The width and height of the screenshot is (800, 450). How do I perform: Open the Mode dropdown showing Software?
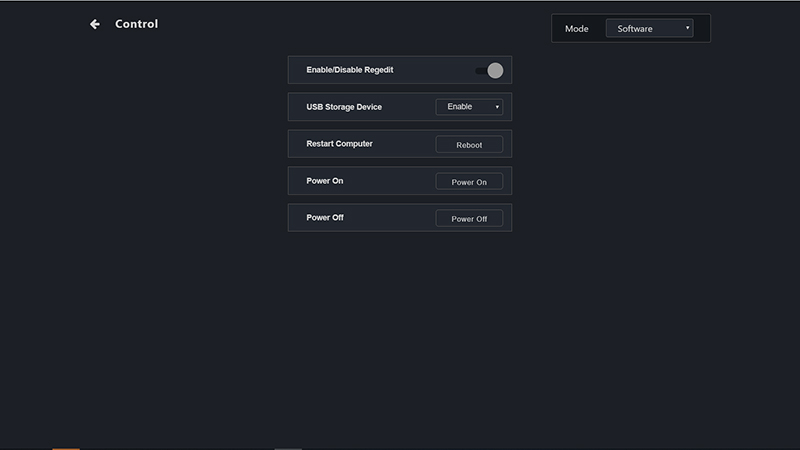click(x=649, y=29)
